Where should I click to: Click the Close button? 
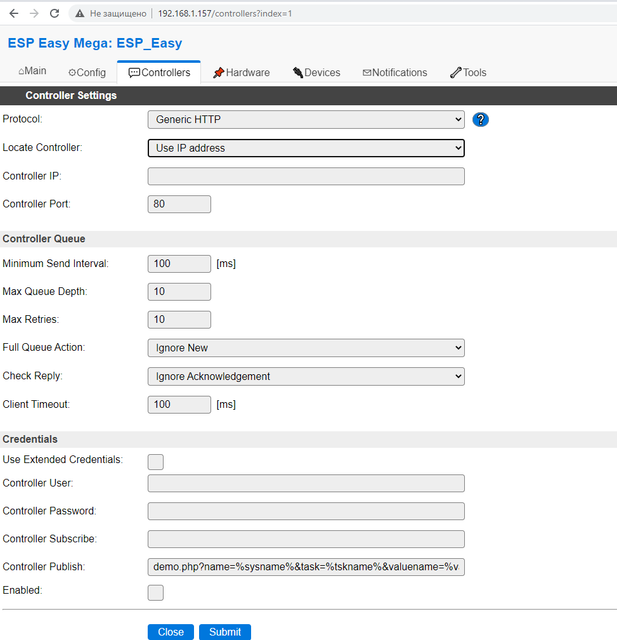[171, 632]
